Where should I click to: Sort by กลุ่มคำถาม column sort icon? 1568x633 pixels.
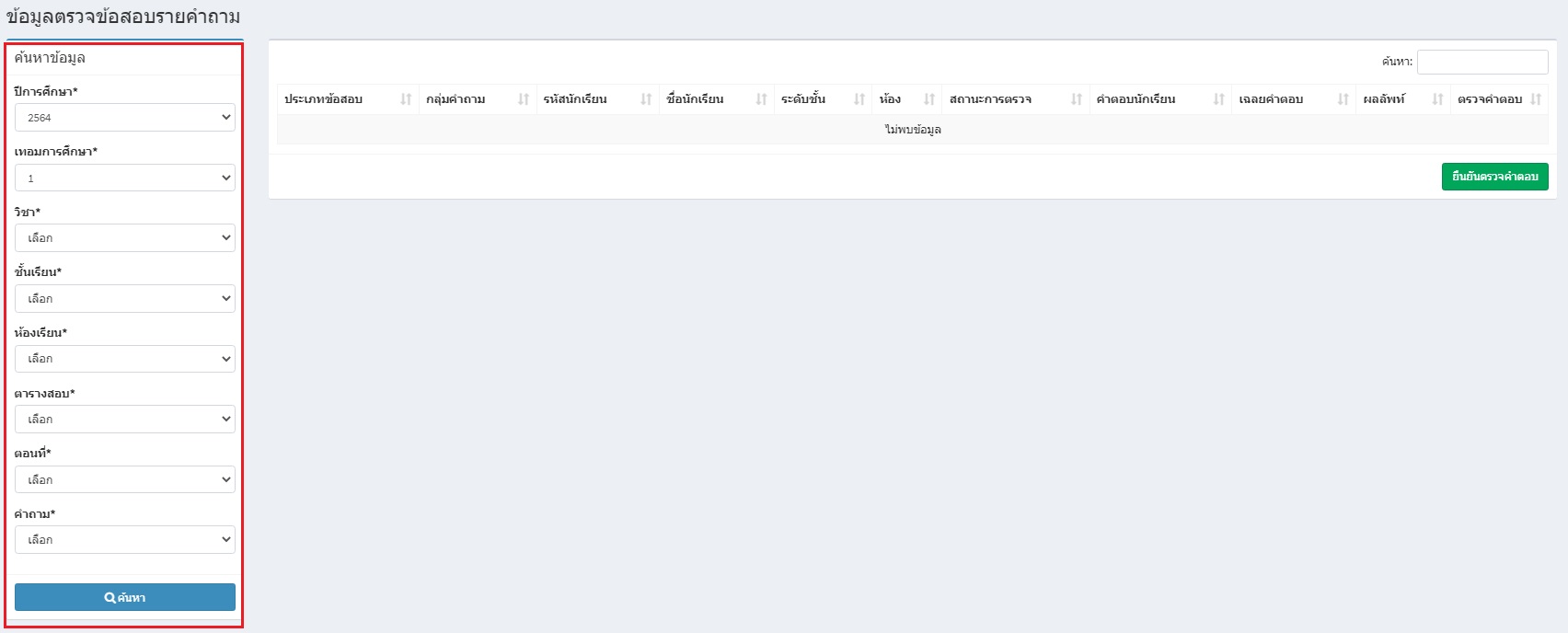(x=524, y=99)
